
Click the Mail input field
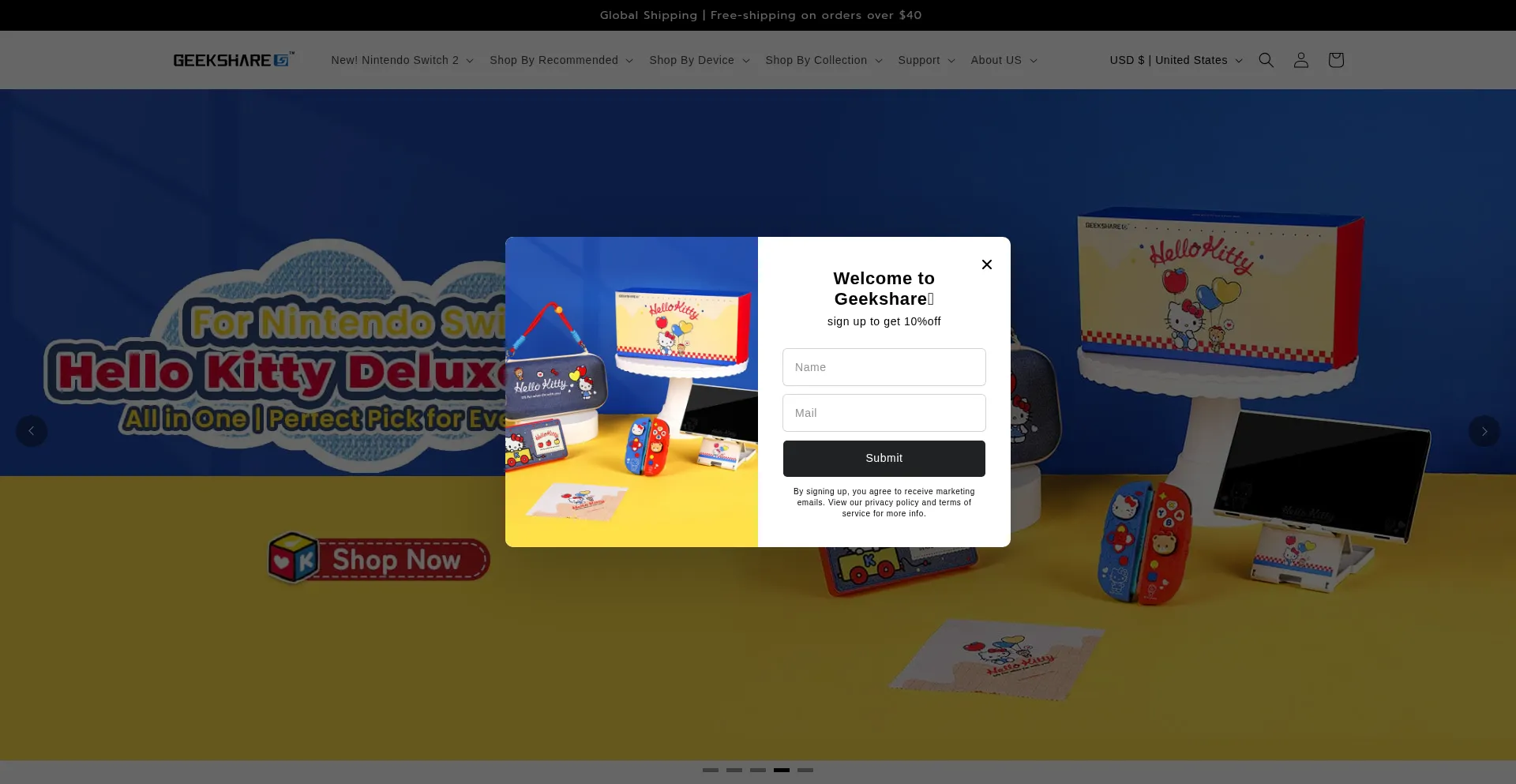pyautogui.click(x=884, y=413)
